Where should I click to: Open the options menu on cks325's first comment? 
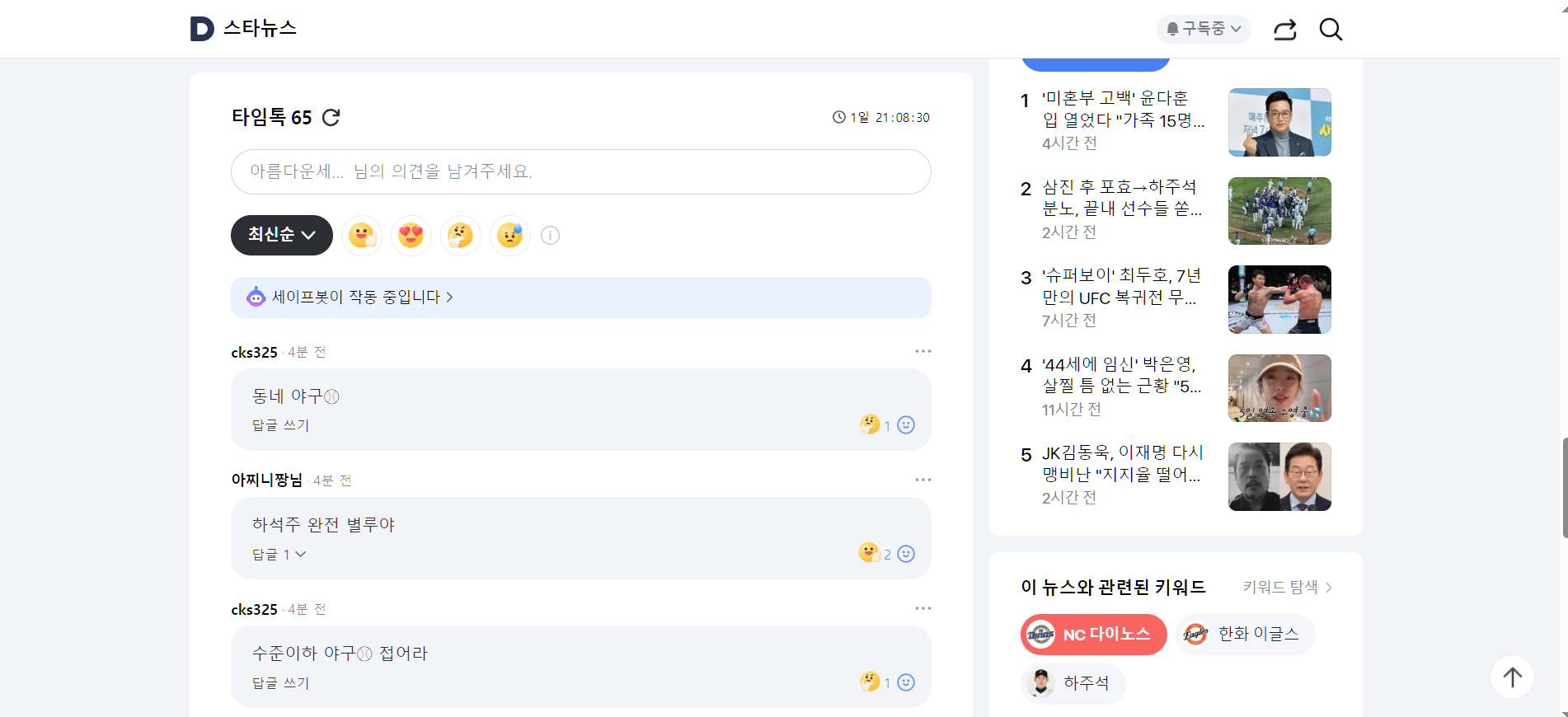tap(923, 350)
